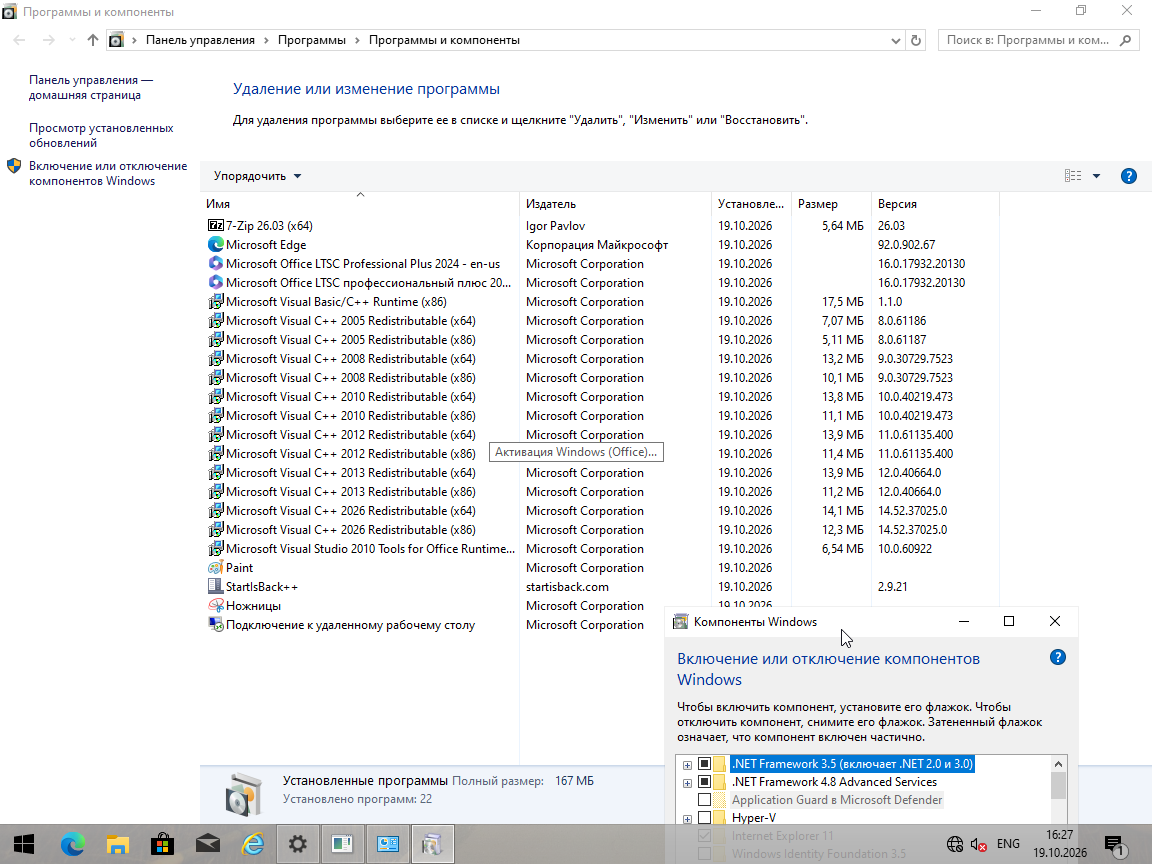Open the blue help icon in Programs window toolbar
1152x864 pixels.
[1128, 176]
